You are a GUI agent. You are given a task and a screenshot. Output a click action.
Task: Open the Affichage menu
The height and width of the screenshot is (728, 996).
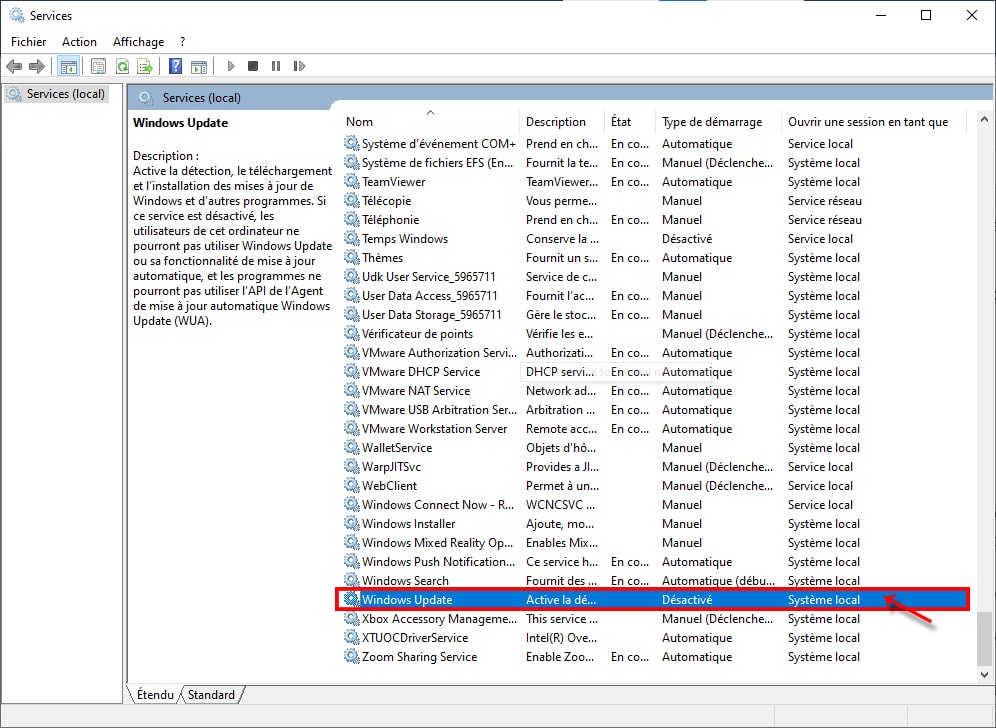coord(138,42)
